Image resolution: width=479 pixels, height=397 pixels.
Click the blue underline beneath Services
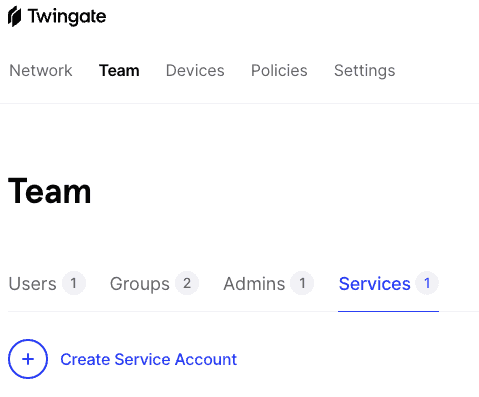(388, 311)
